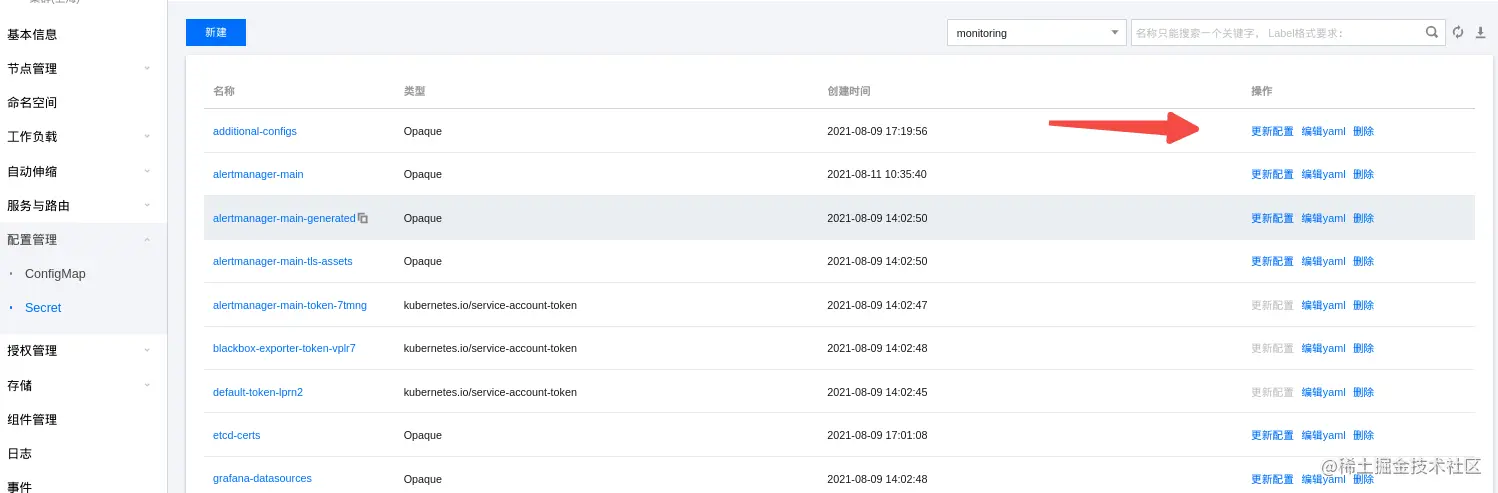Click 编辑yaml for alertmanager-main
1498x493 pixels.
tap(1323, 174)
